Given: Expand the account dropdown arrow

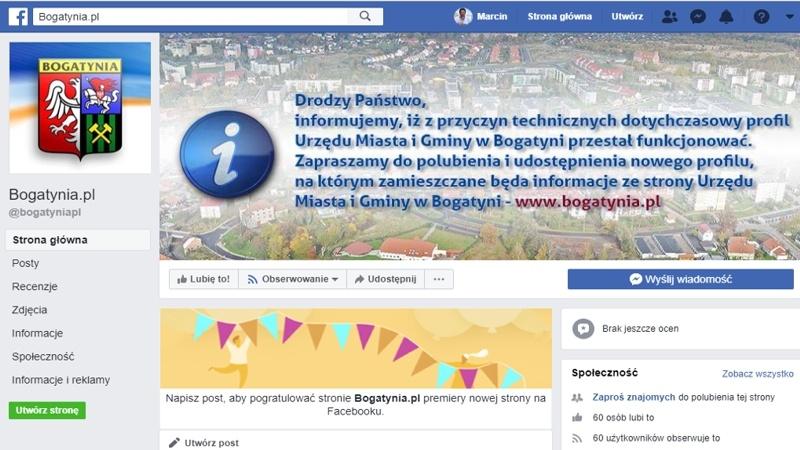Looking at the screenshot, I should click(790, 17).
